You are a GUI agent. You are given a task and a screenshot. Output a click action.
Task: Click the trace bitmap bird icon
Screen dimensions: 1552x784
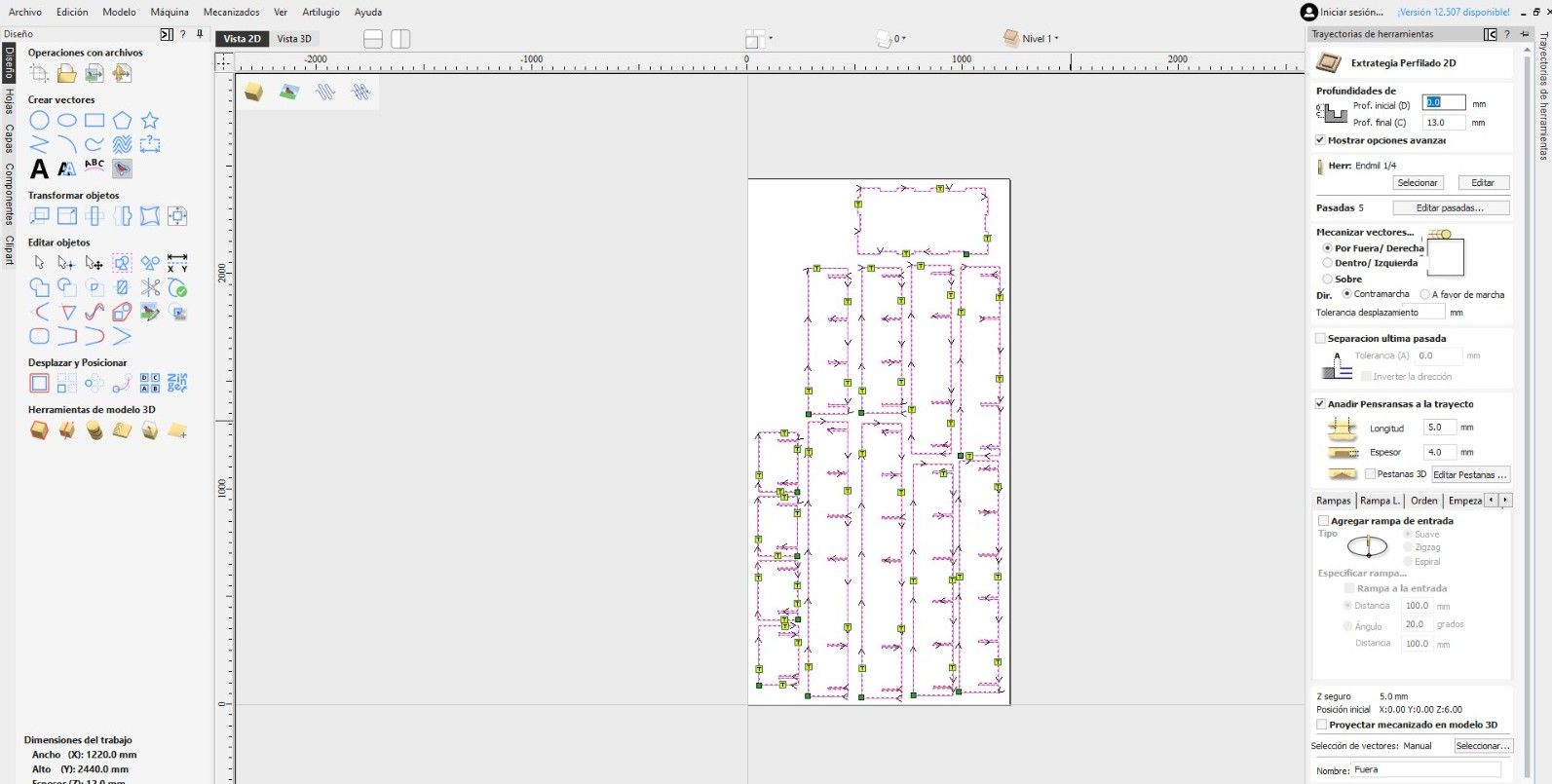point(122,168)
